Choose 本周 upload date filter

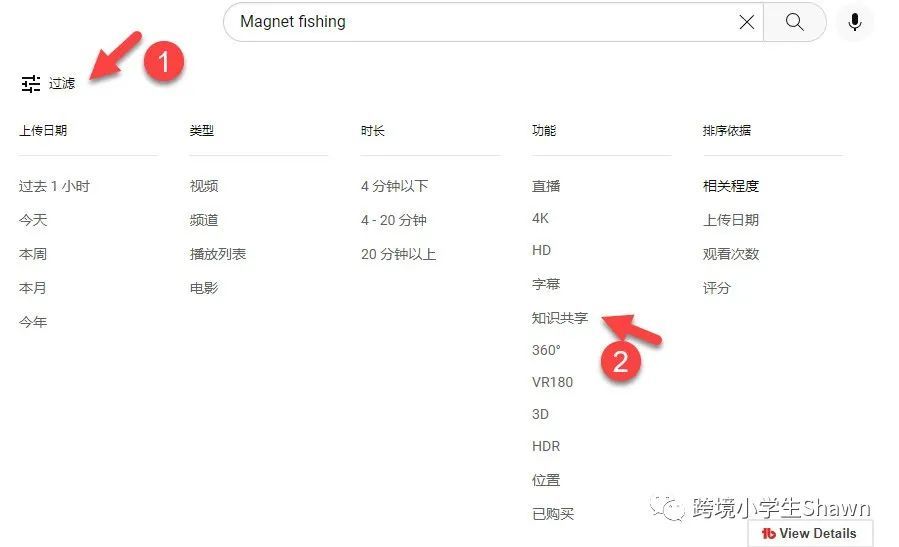pos(33,253)
